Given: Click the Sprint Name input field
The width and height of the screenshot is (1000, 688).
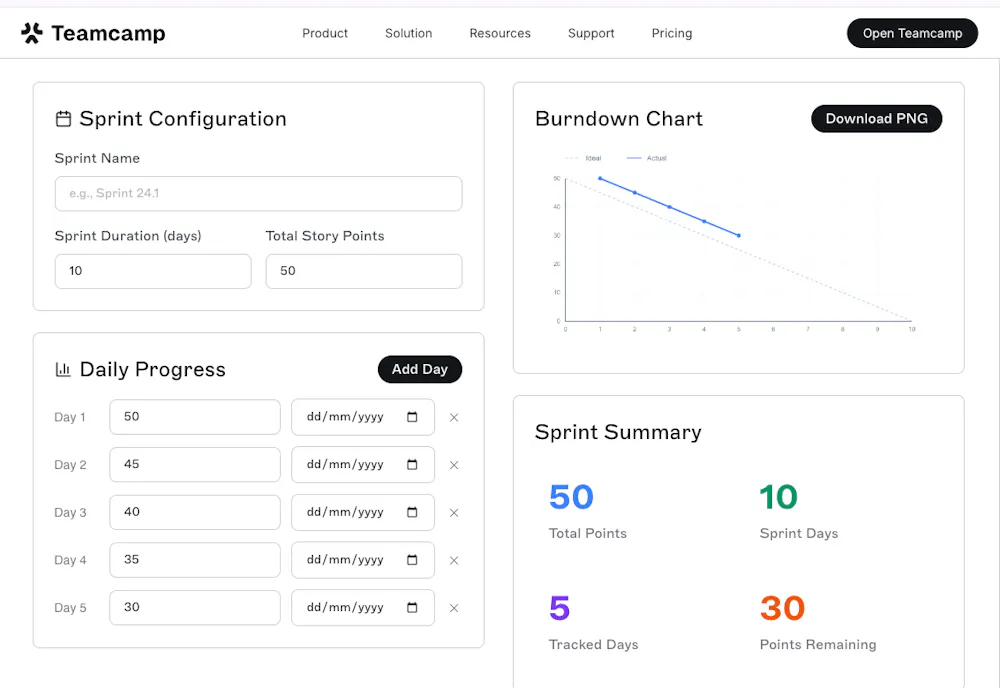Looking at the screenshot, I should (x=258, y=193).
